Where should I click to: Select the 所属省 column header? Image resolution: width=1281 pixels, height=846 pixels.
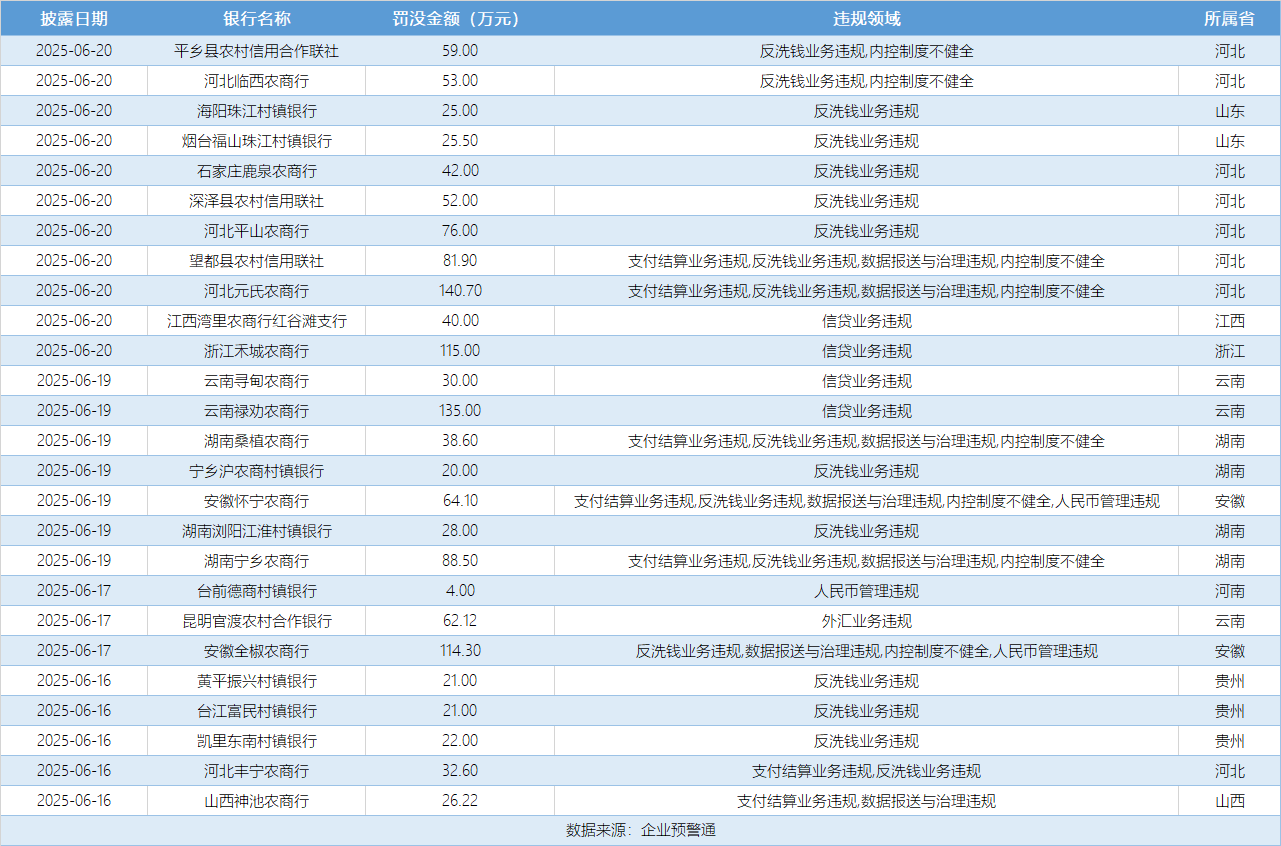pyautogui.click(x=1229, y=19)
